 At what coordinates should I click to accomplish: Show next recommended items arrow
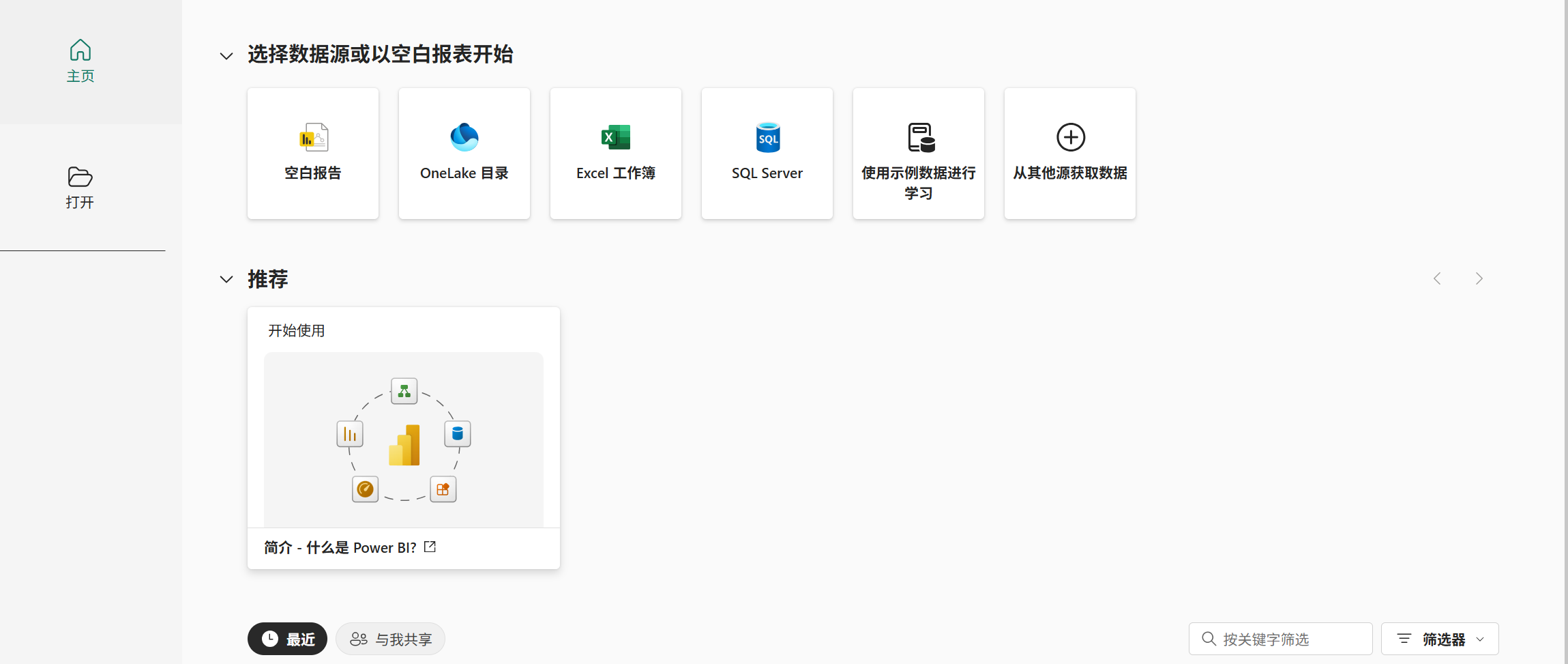pos(1479,278)
